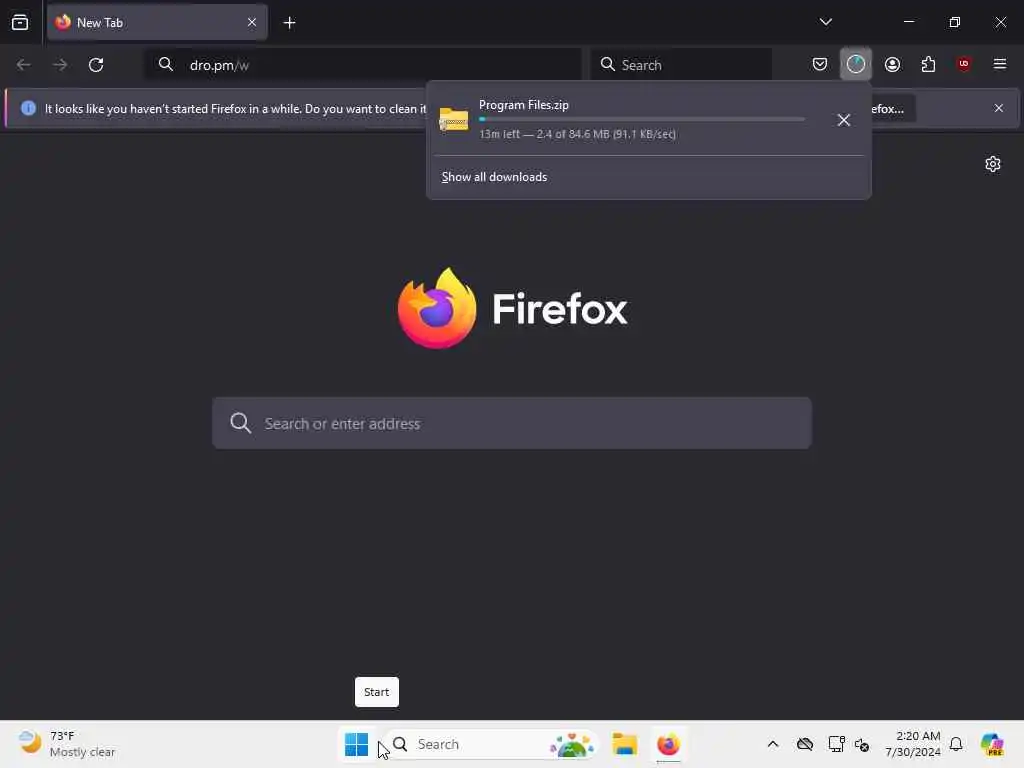Dismiss the Firefox refresh notification bar
Screen dimensions: 1024x768
click(999, 108)
